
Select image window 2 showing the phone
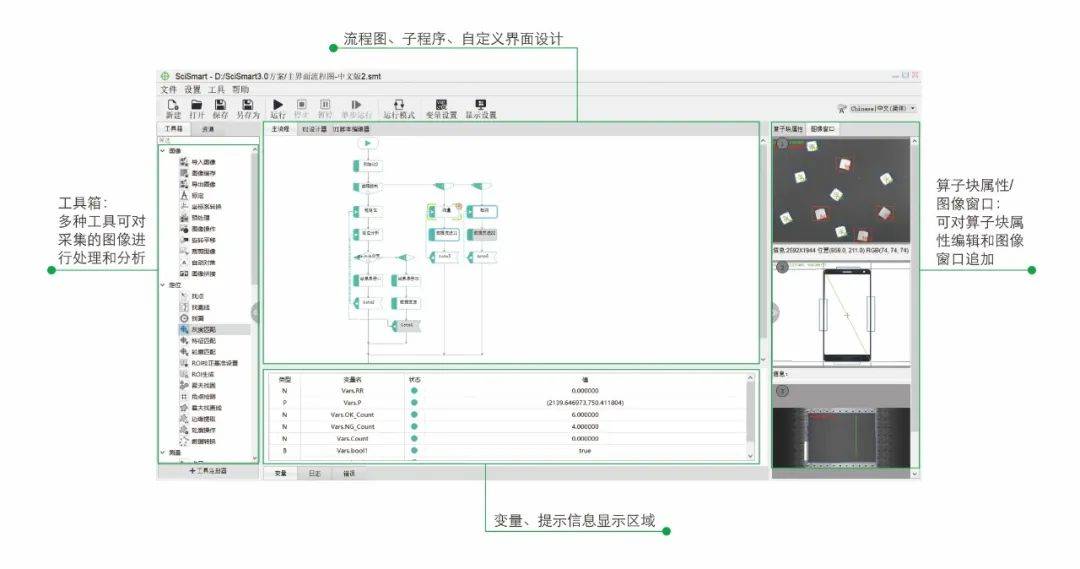pos(841,313)
